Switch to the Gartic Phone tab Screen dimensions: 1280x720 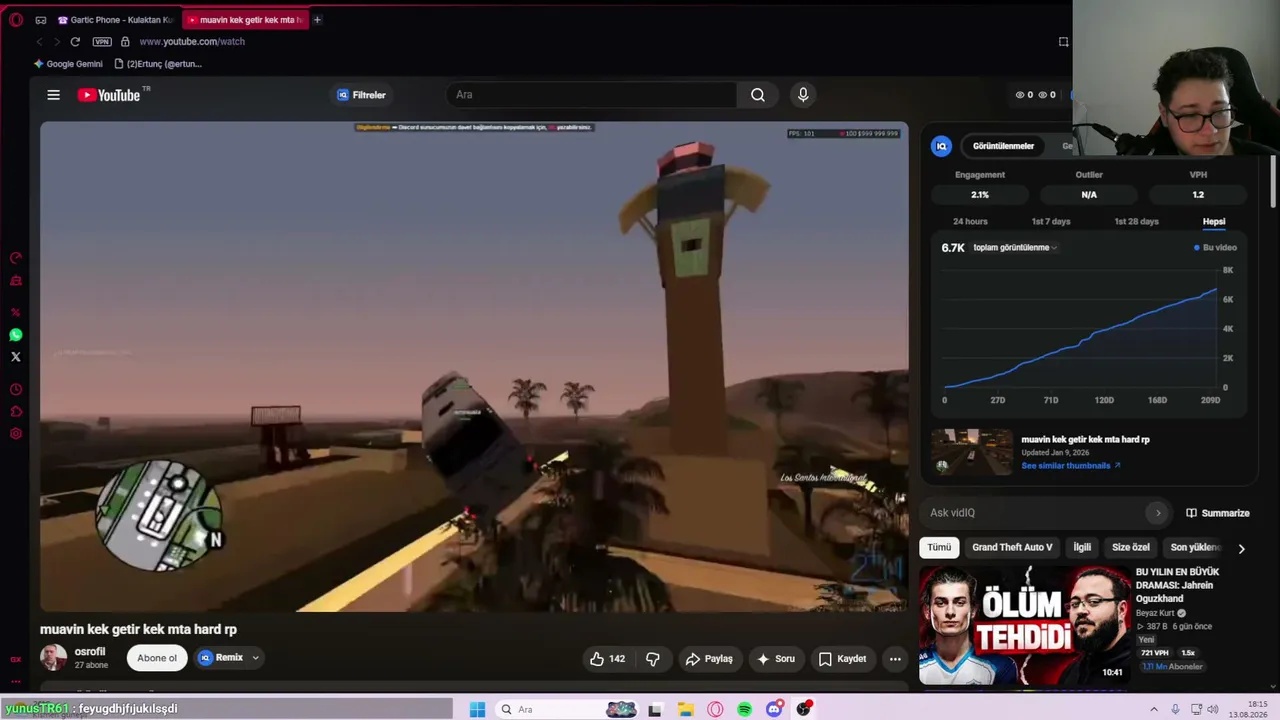point(116,20)
